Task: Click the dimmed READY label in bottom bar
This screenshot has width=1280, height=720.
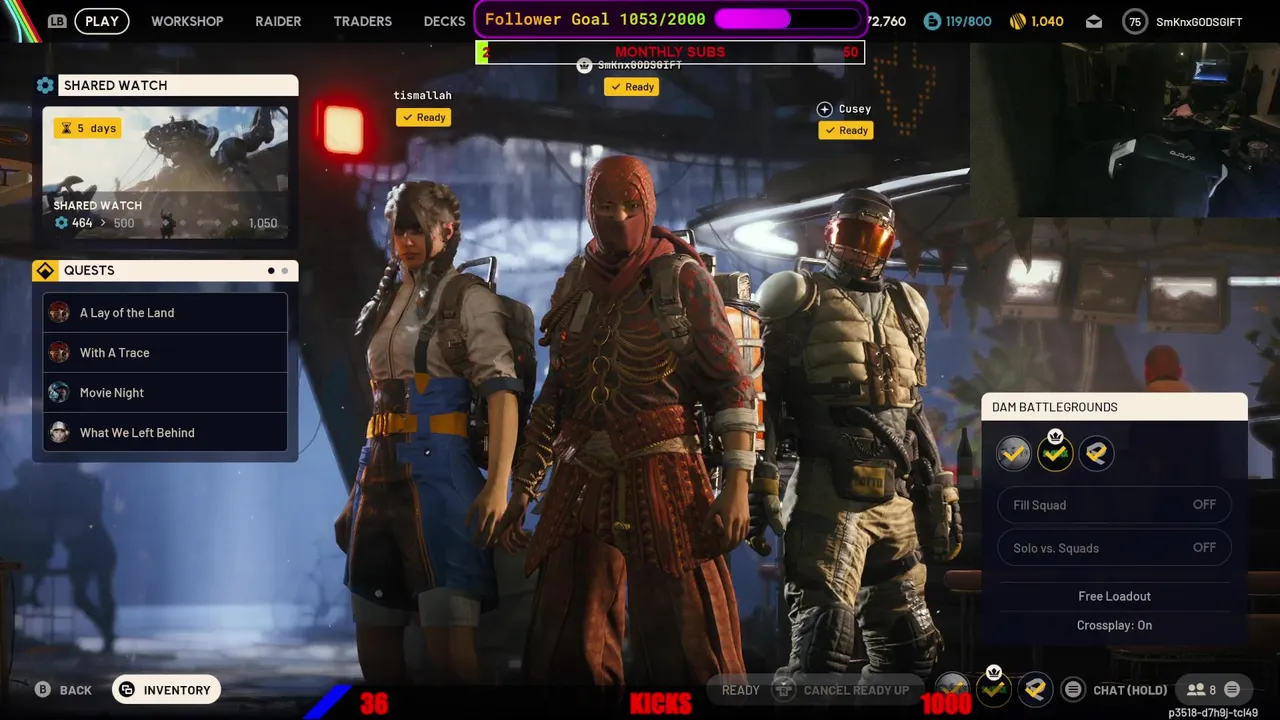Action: (741, 690)
